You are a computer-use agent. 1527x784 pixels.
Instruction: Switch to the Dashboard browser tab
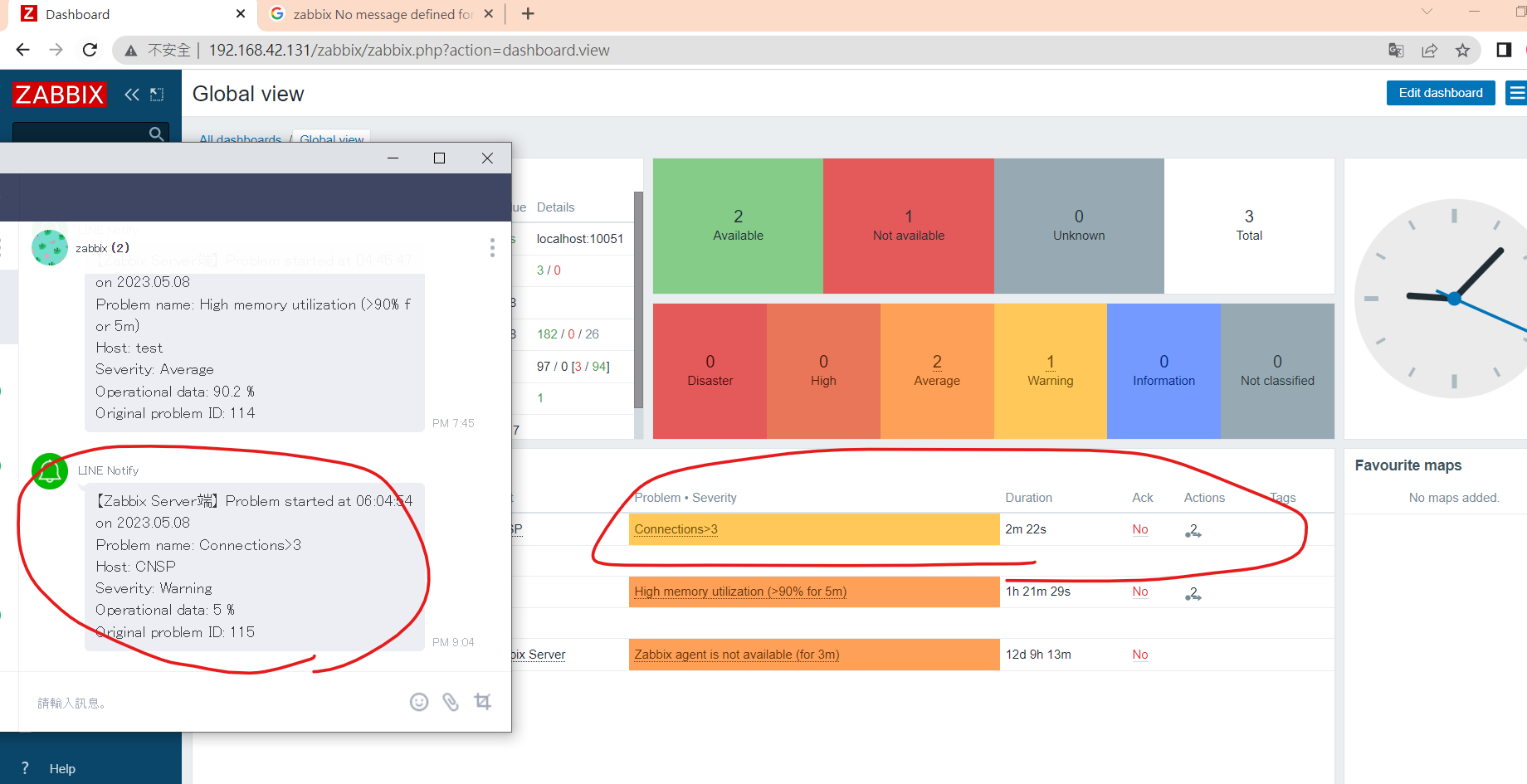[x=131, y=14]
